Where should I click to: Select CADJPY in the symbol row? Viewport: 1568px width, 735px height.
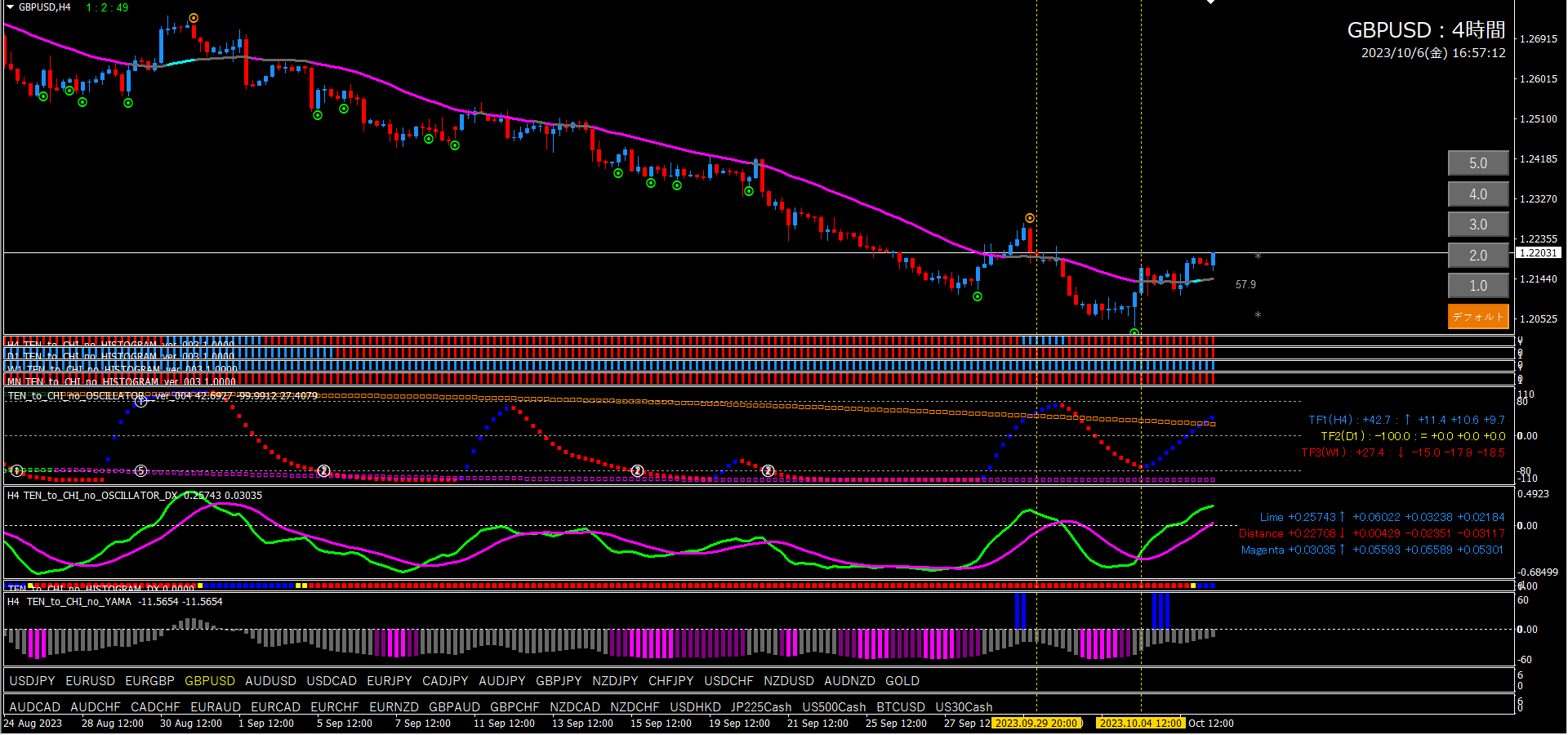(445, 681)
